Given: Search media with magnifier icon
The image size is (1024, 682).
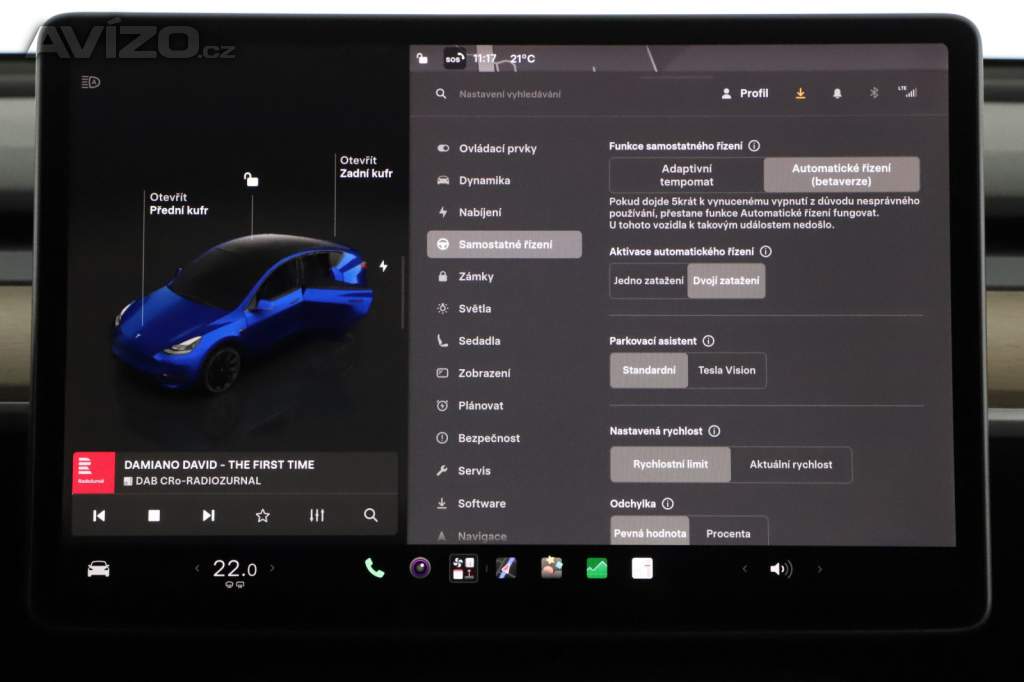Looking at the screenshot, I should (x=370, y=515).
